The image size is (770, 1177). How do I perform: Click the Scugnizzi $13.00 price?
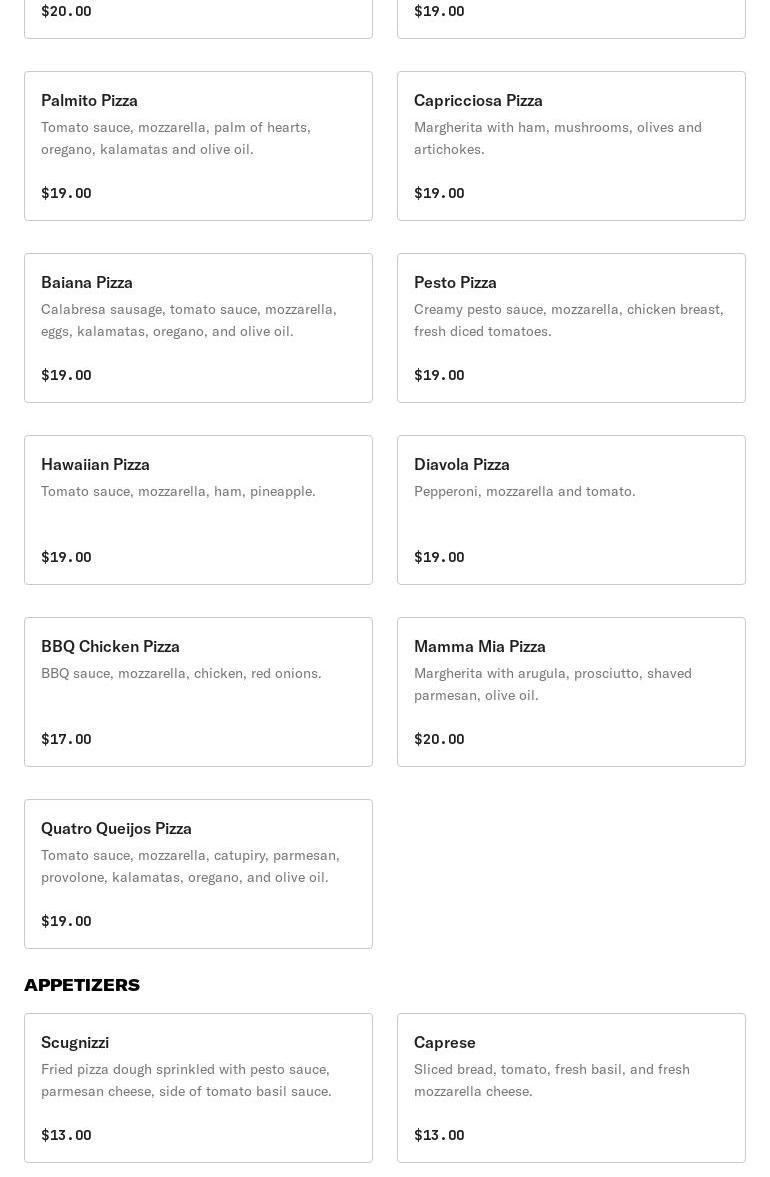pyautogui.click(x=66, y=1135)
